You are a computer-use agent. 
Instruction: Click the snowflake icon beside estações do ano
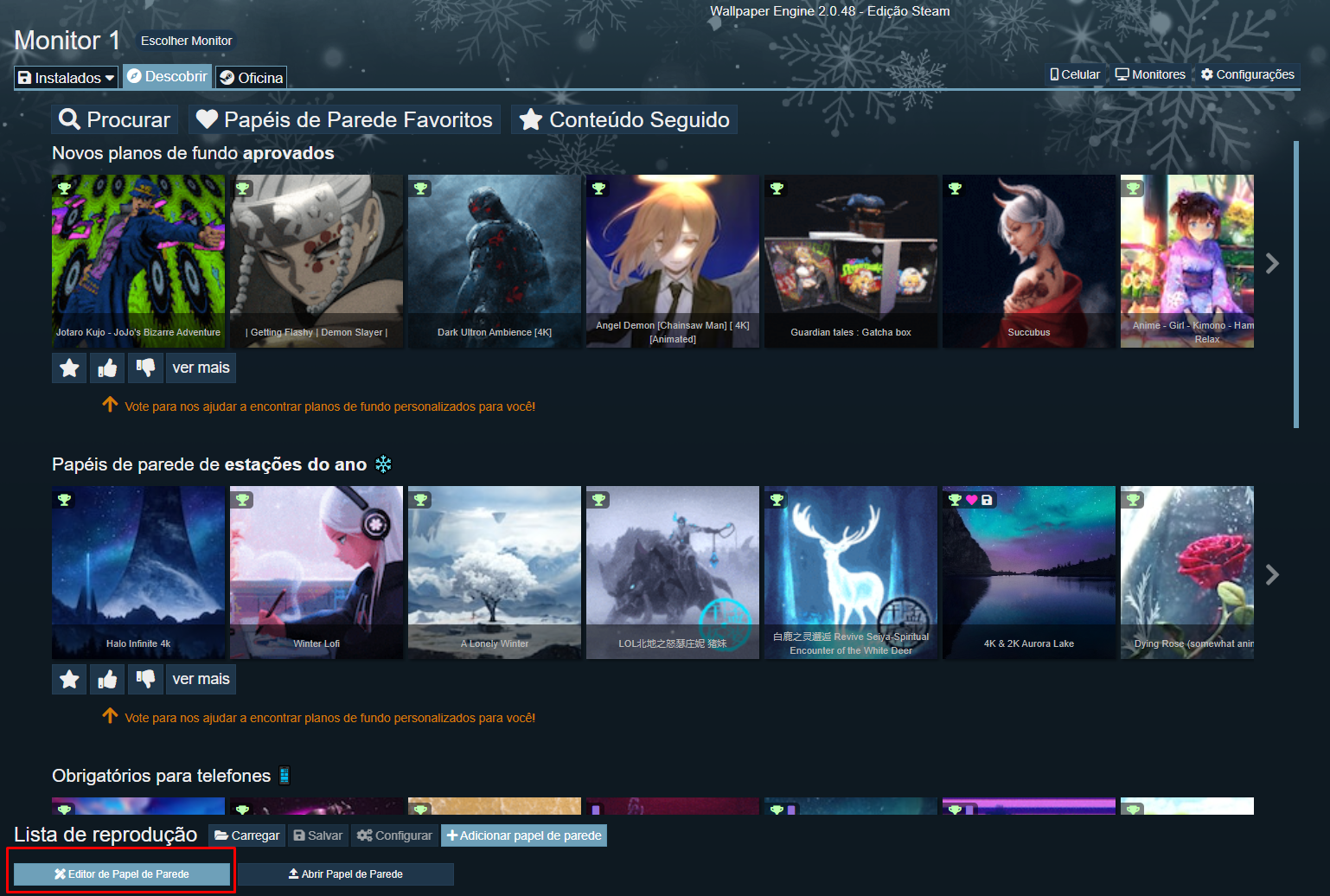click(383, 464)
